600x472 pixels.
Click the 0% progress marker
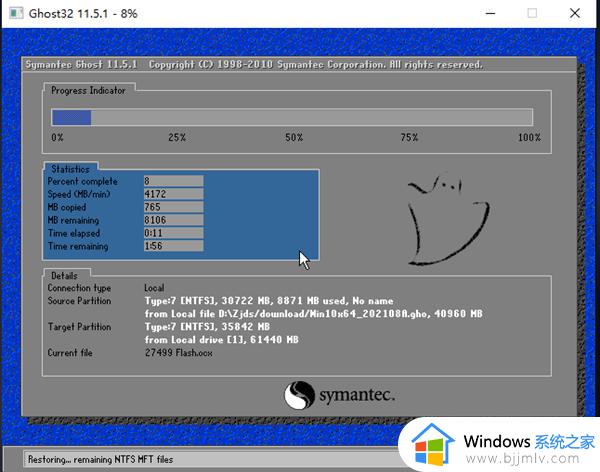click(x=57, y=137)
